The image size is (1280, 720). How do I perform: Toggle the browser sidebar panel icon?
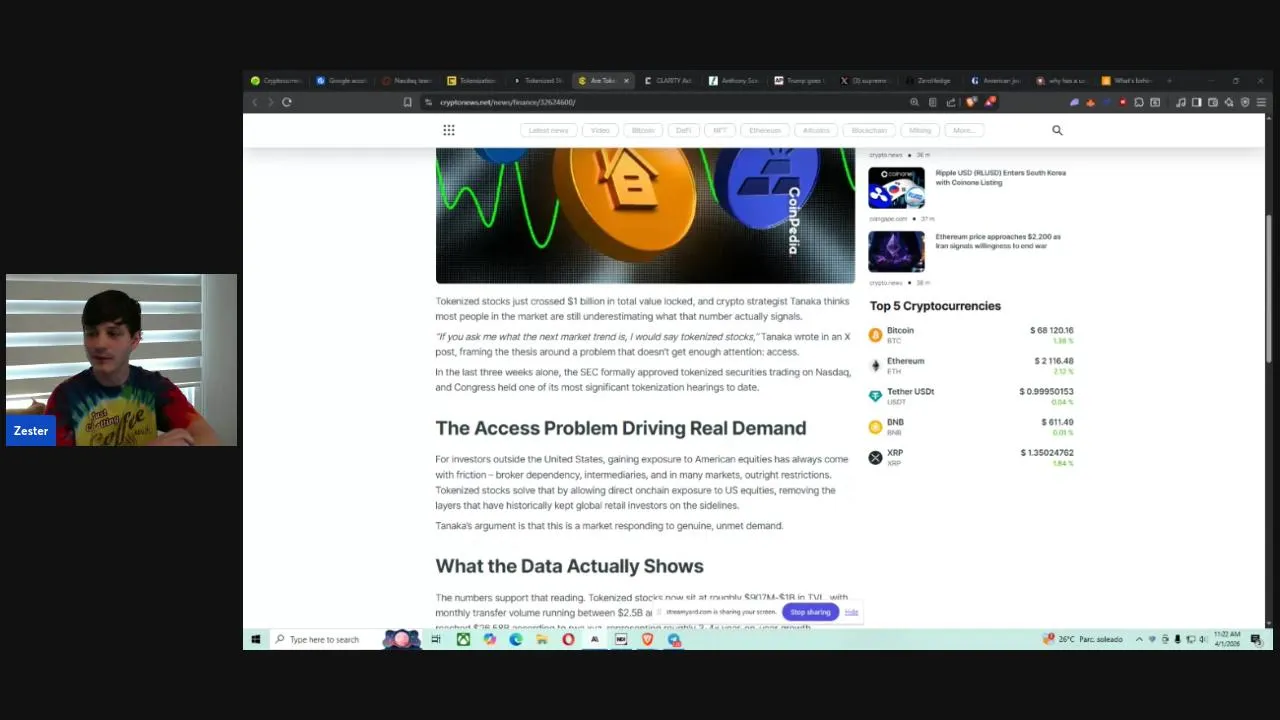tap(1197, 102)
